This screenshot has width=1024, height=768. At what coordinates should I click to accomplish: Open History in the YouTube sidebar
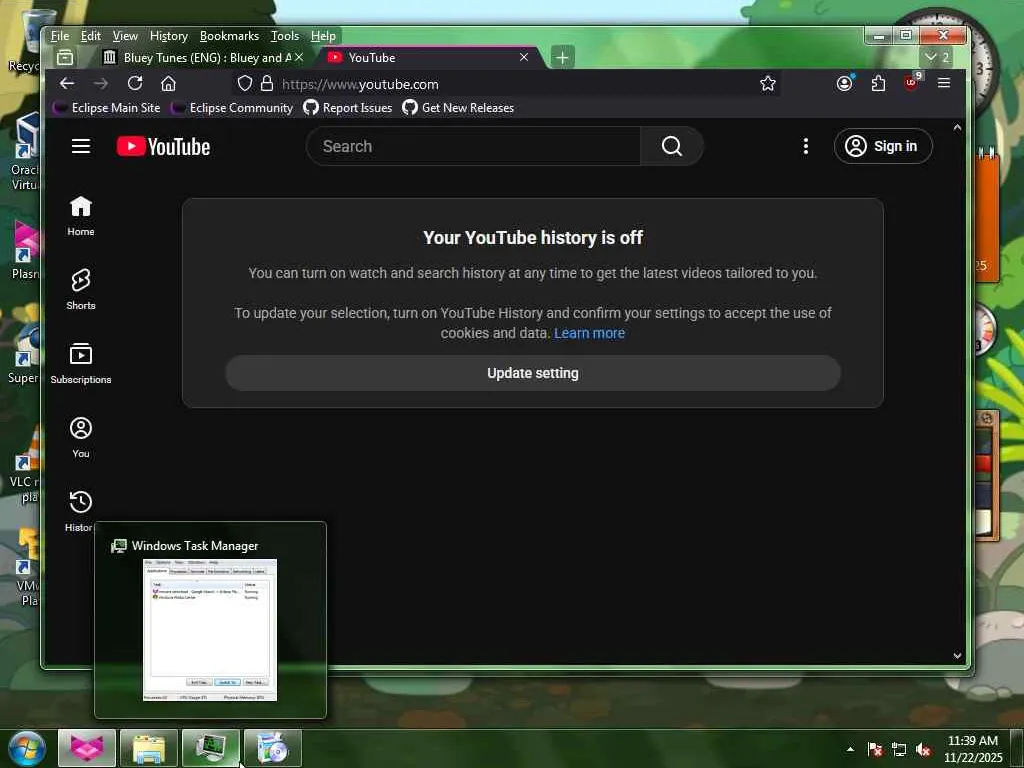pyautogui.click(x=80, y=511)
